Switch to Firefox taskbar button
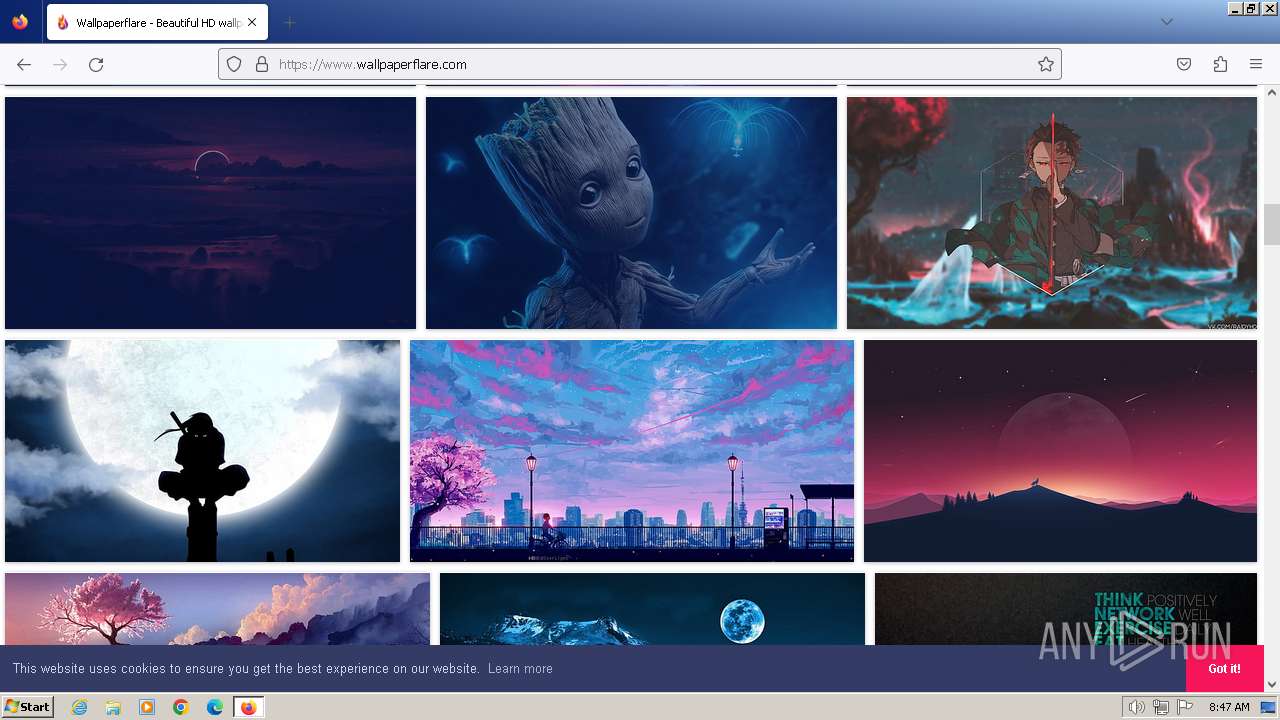1280x720 pixels. click(248, 707)
